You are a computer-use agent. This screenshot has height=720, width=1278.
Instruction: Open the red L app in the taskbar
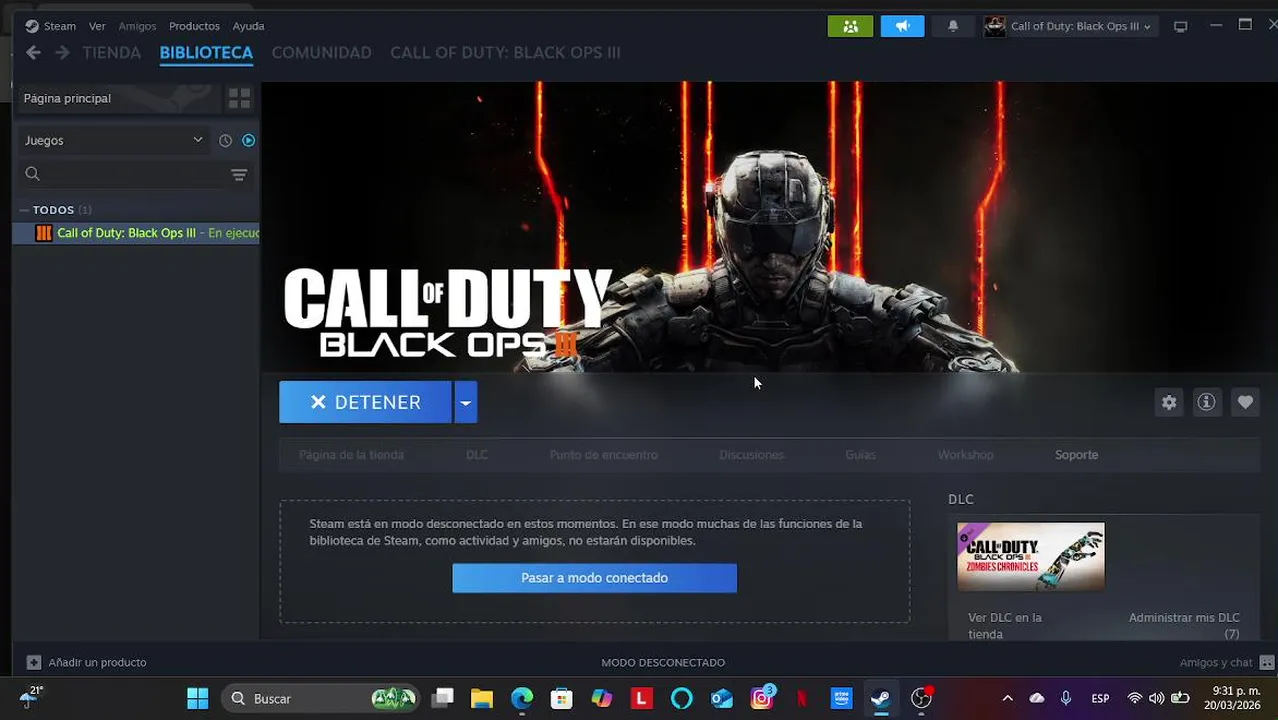pyautogui.click(x=641, y=698)
